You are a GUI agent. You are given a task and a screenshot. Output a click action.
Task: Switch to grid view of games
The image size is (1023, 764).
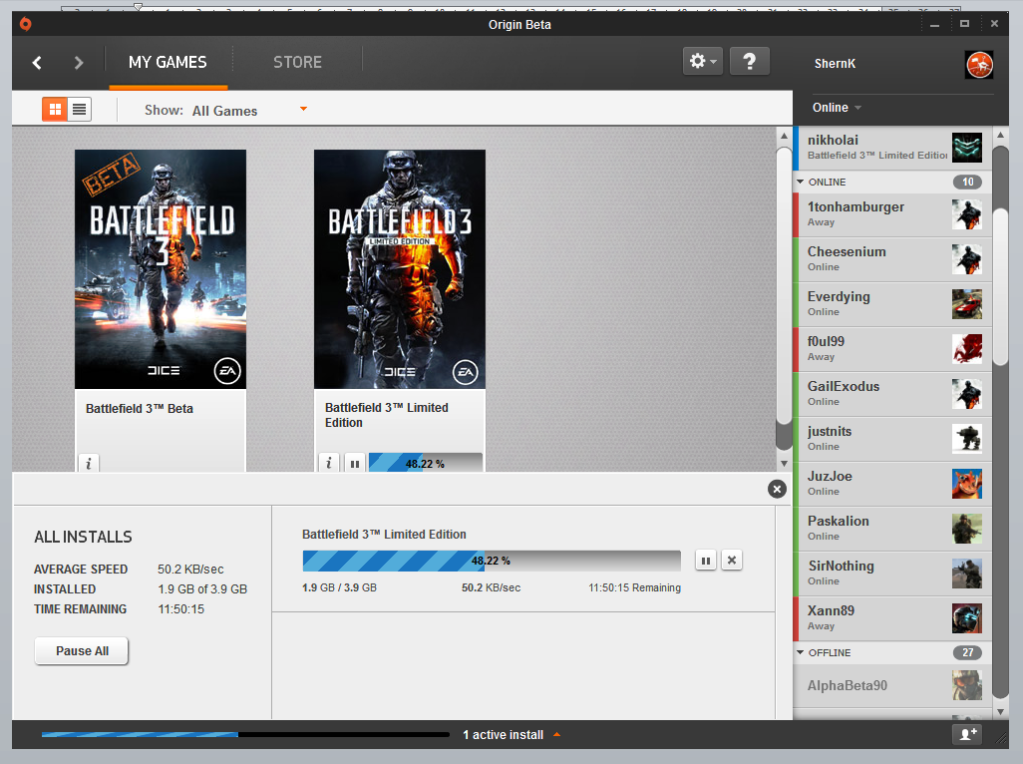55,109
